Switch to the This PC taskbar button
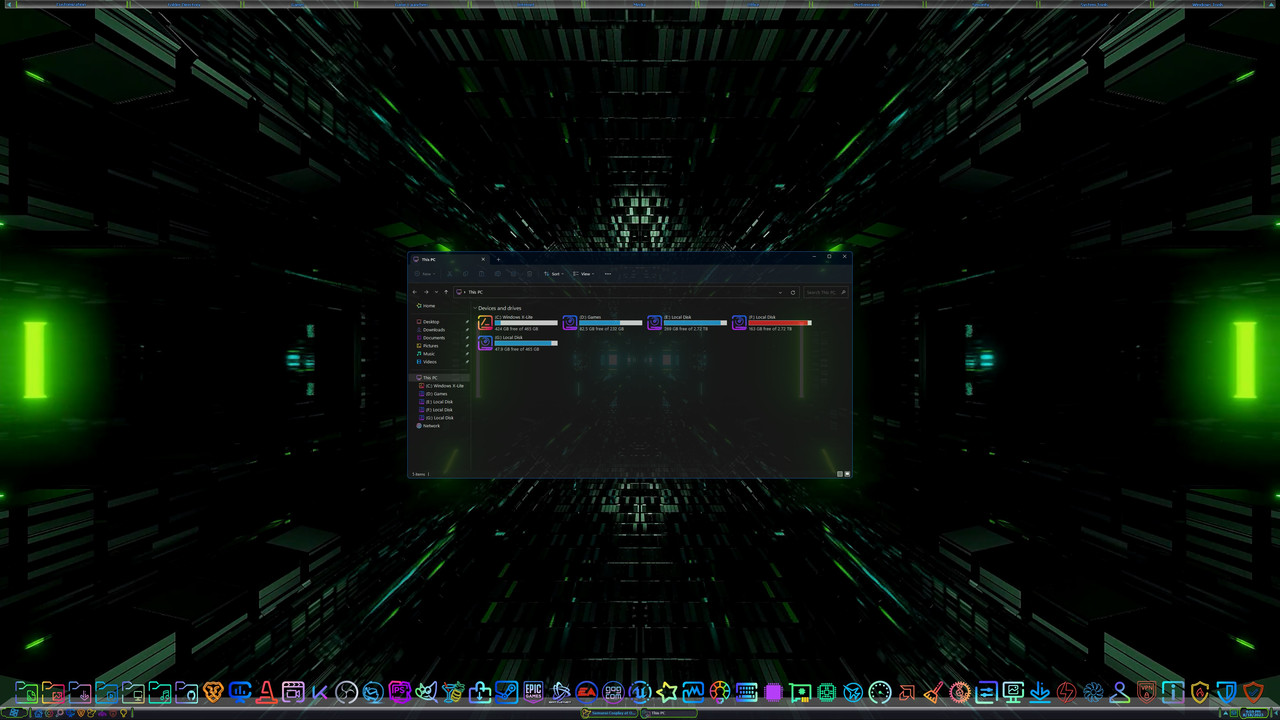 tap(667, 713)
